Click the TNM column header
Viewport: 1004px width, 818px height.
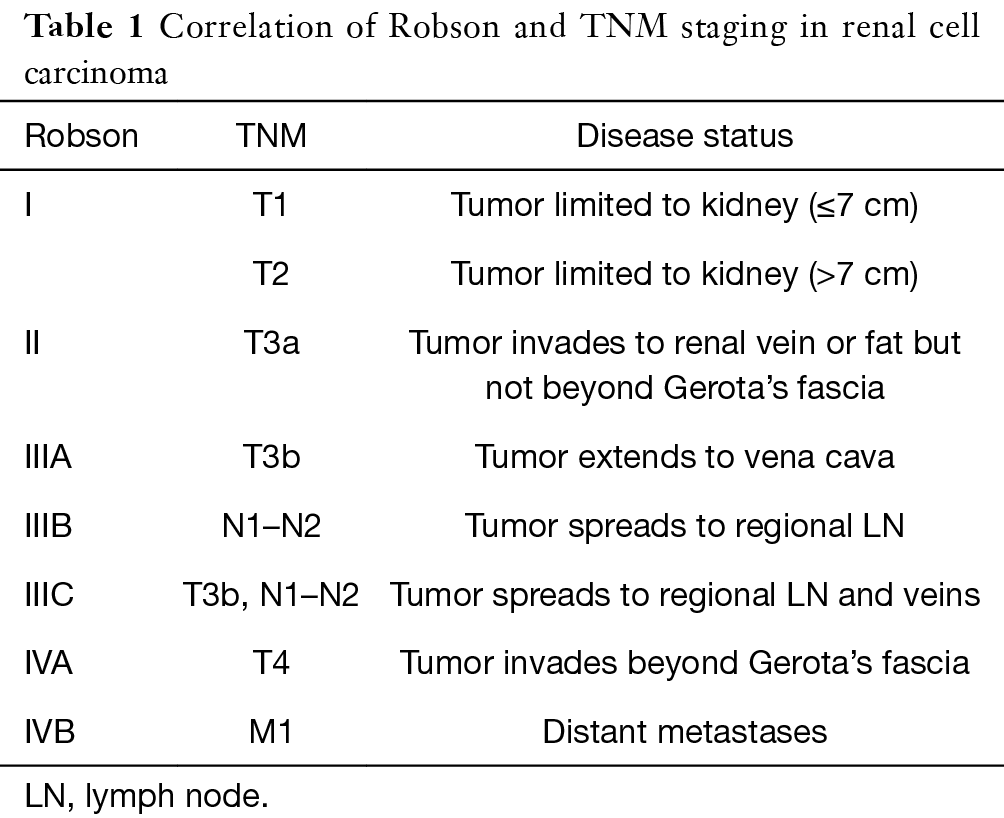pyautogui.click(x=270, y=136)
